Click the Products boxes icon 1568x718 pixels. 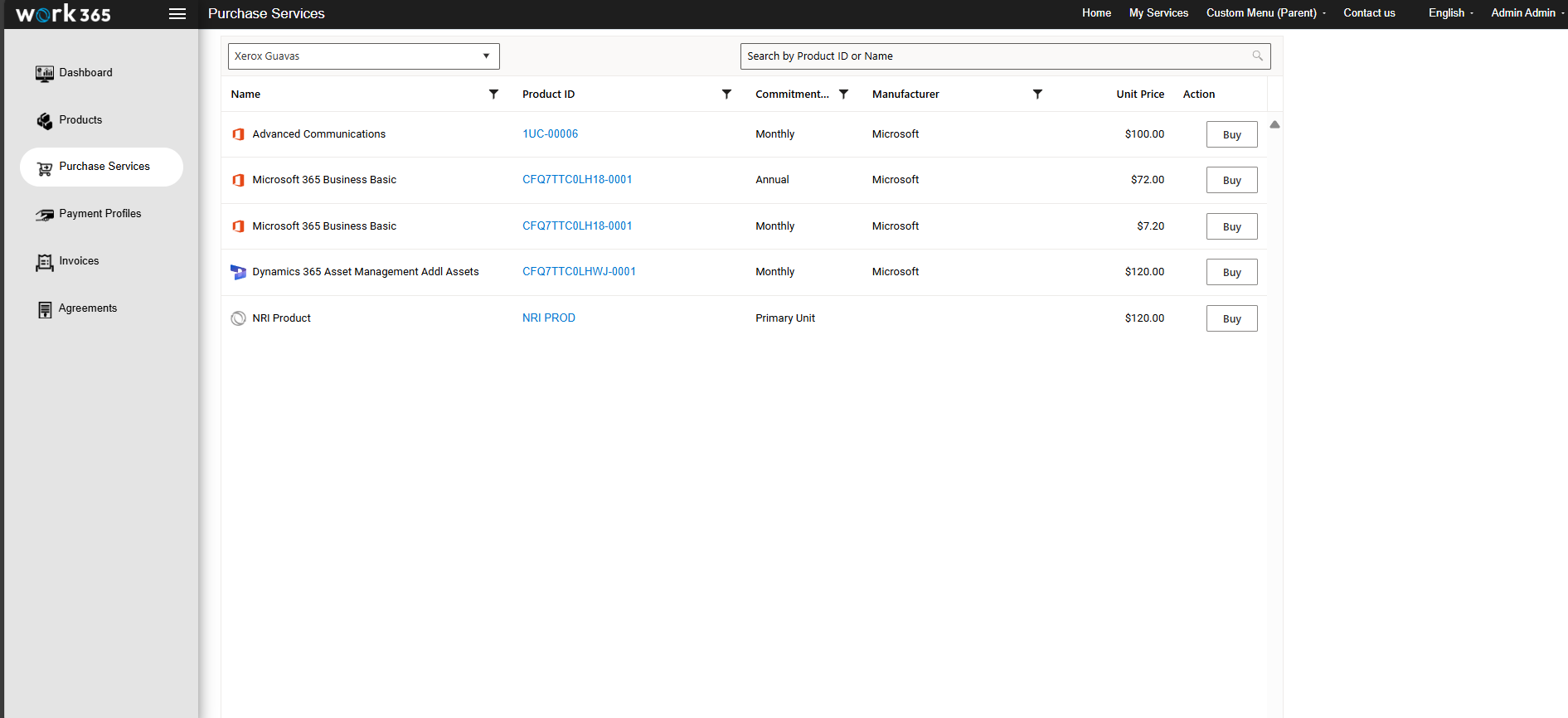[x=44, y=120]
